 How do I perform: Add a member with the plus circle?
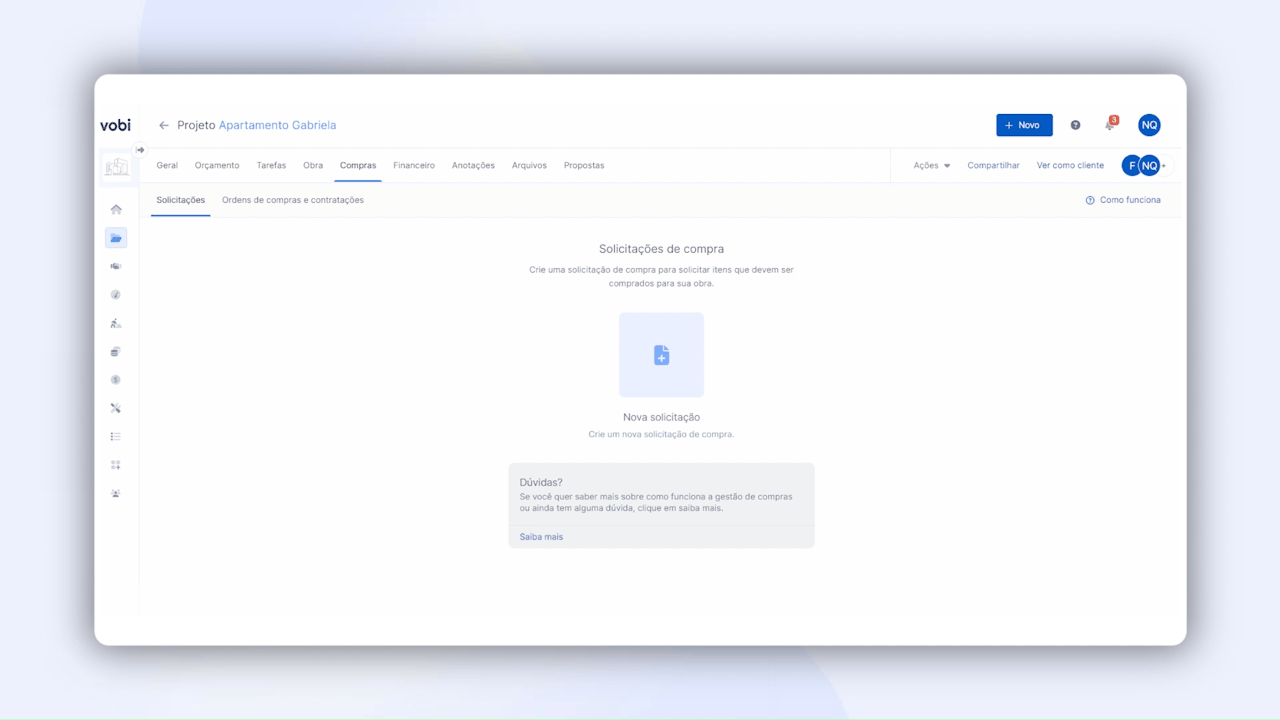click(1165, 165)
